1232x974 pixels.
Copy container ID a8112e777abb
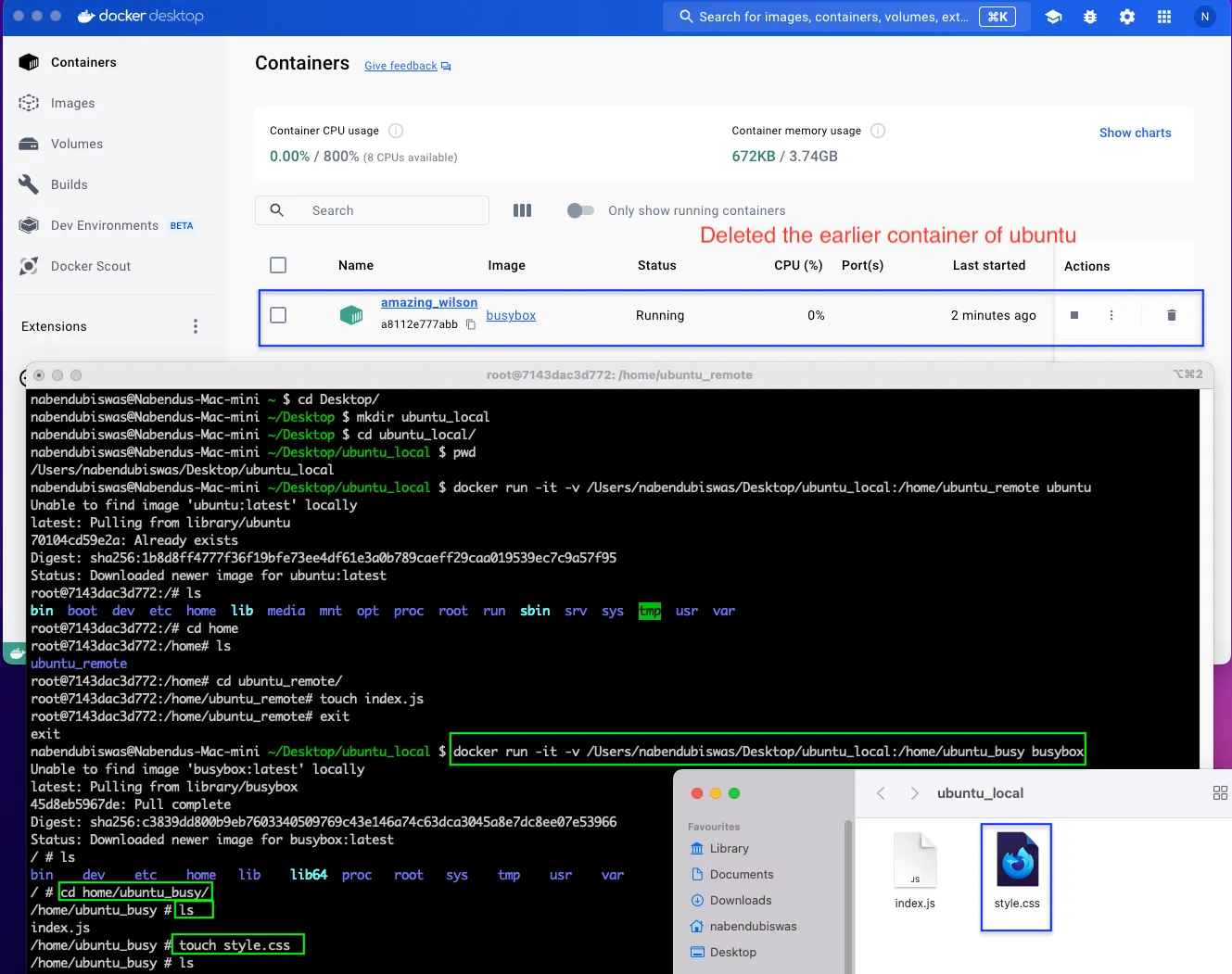click(x=471, y=324)
